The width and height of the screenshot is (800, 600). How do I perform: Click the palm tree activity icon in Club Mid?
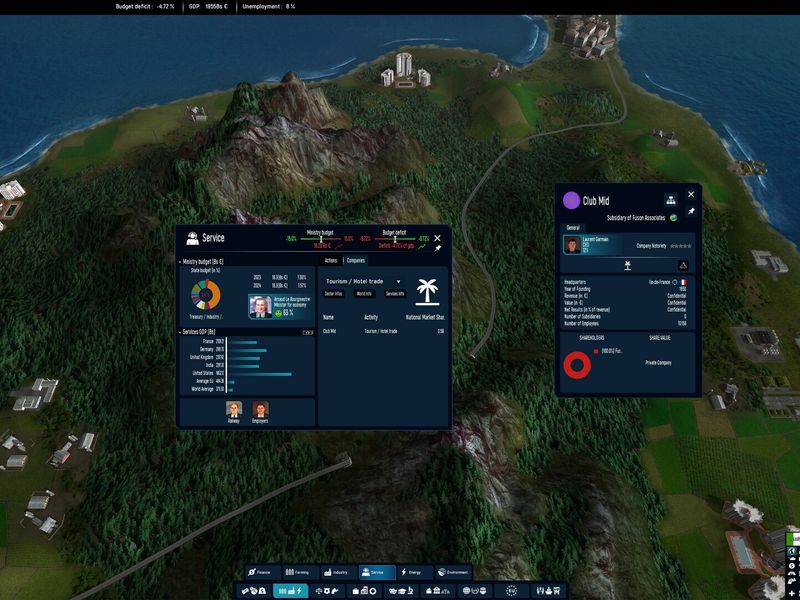click(x=628, y=265)
